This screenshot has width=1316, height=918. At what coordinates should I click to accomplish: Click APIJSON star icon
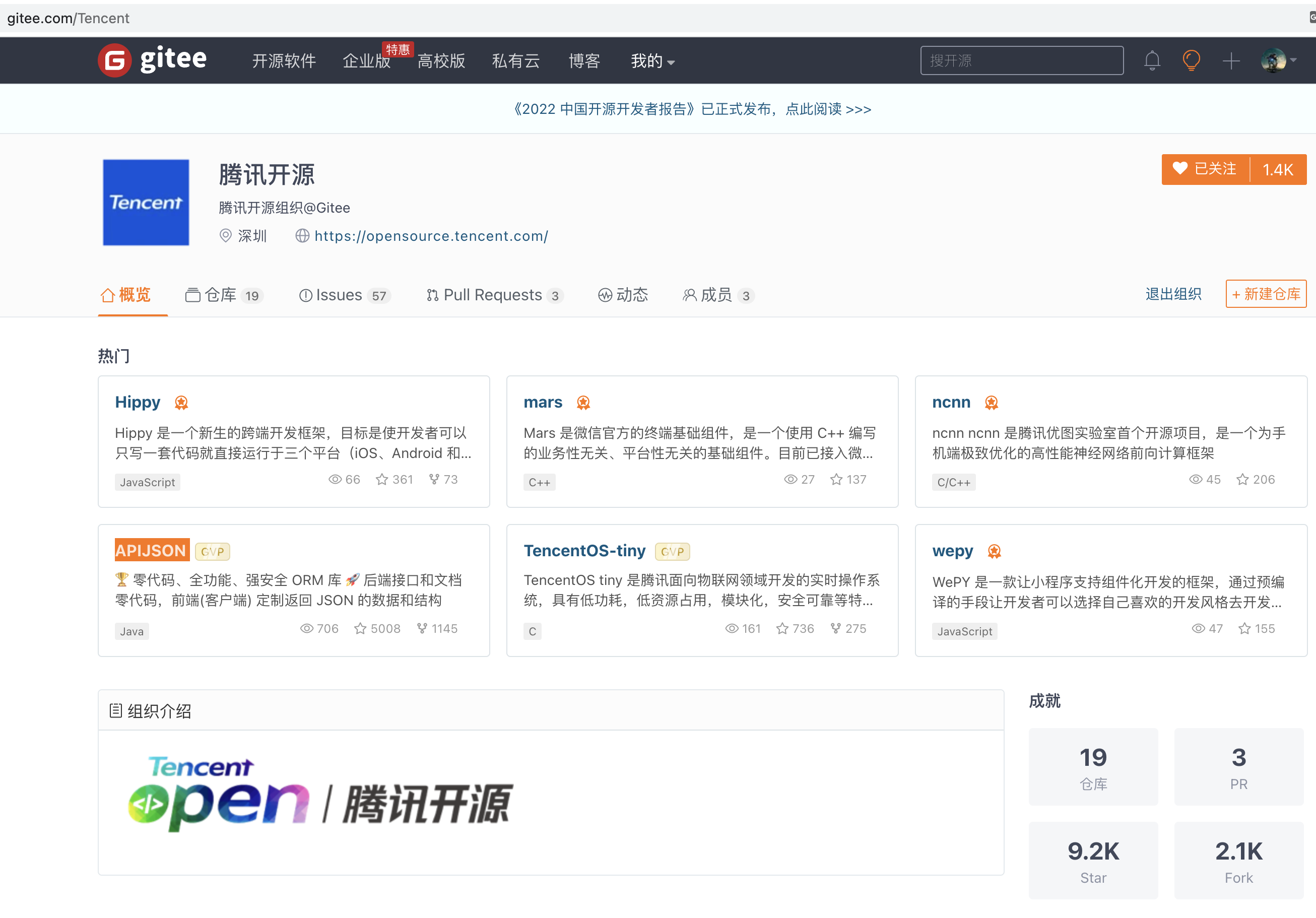tap(360, 629)
